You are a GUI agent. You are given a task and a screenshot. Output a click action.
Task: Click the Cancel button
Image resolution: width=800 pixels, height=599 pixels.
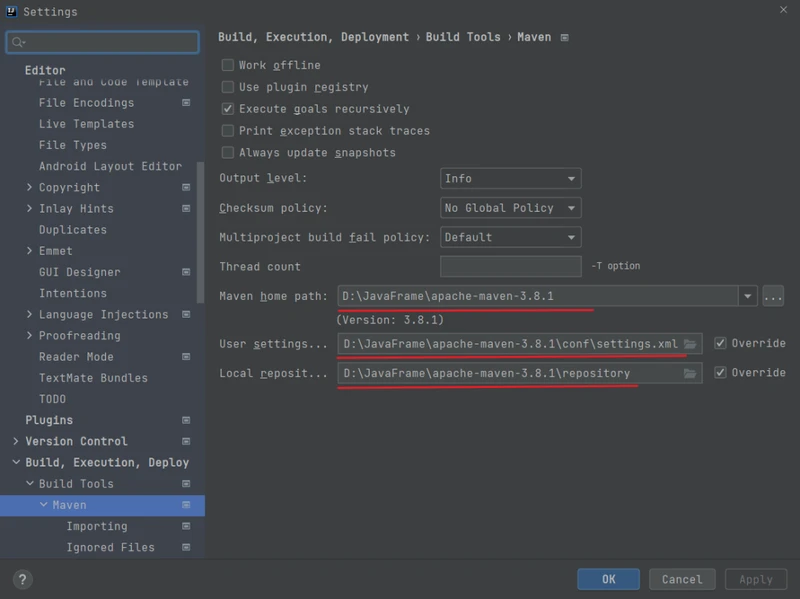(682, 579)
